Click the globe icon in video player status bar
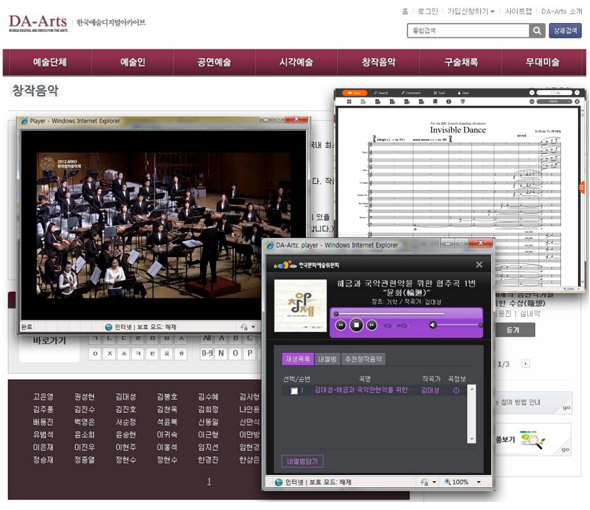 (109, 327)
